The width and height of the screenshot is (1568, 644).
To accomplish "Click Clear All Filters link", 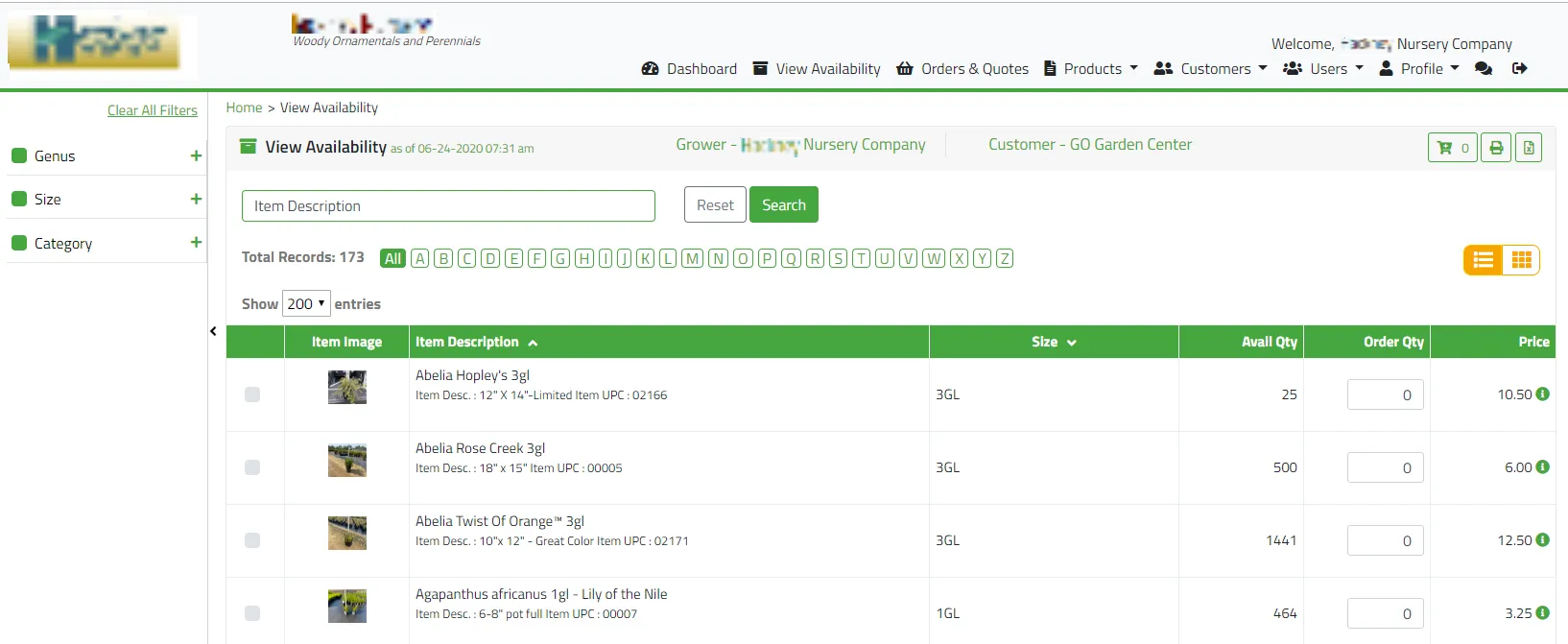I will [153, 110].
